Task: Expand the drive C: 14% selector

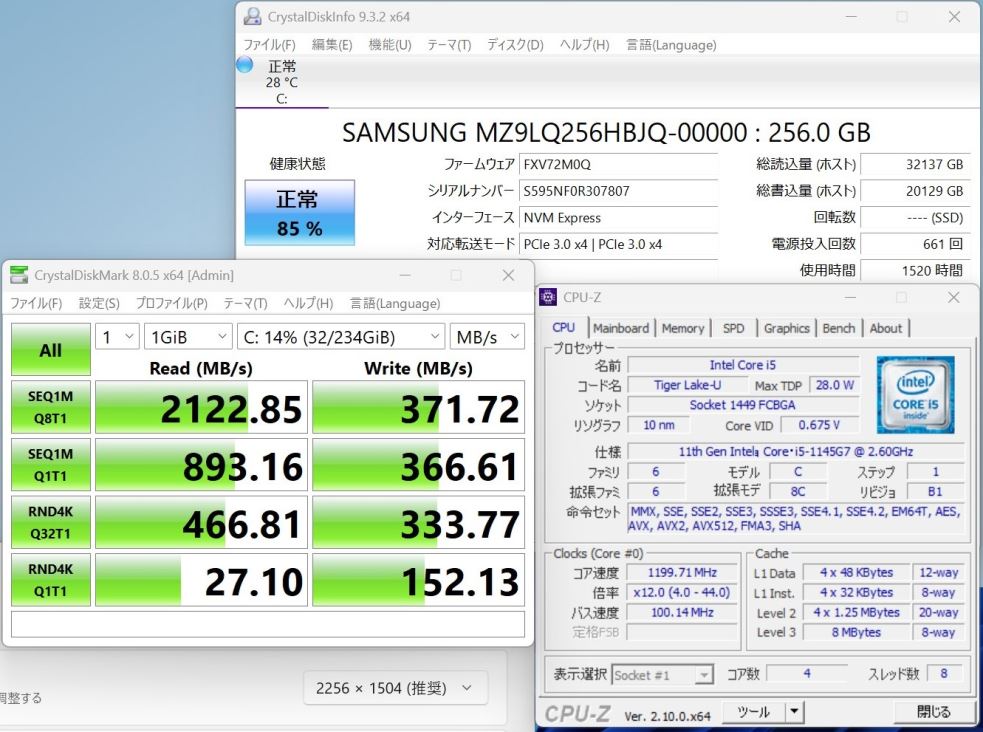Action: click(x=341, y=337)
